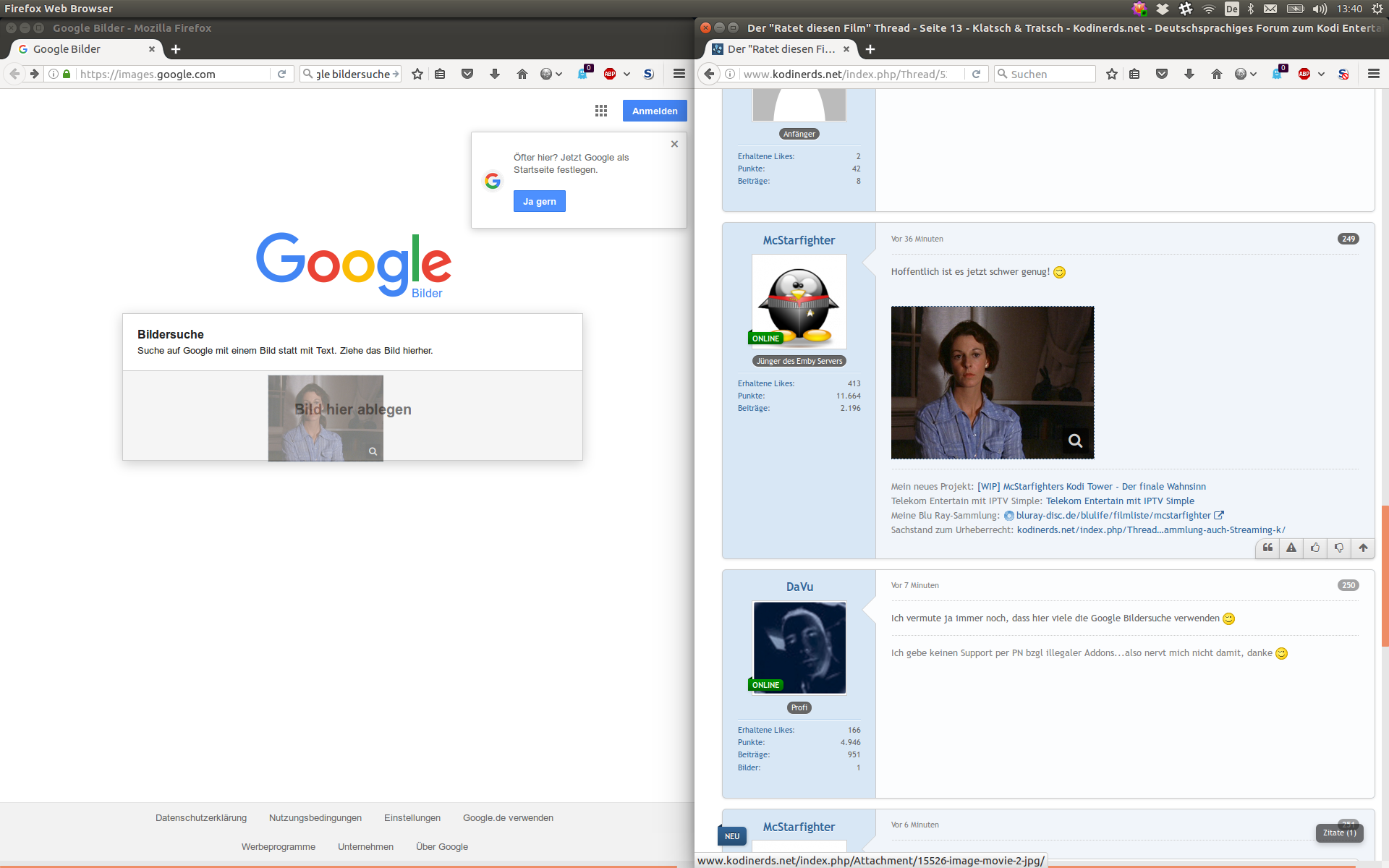This screenshot has height=868, width=1389.
Task: Open Telekom Entertain mit IPTV Simple link
Action: pos(1120,501)
